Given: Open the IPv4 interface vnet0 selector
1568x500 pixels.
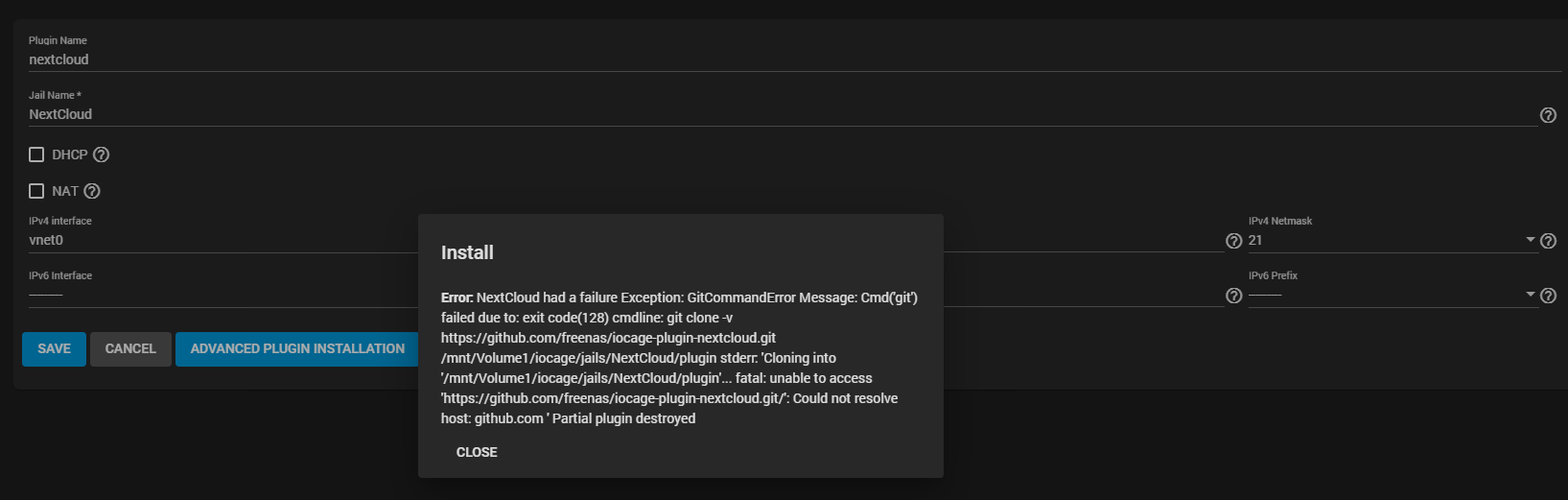Looking at the screenshot, I should coord(222,240).
